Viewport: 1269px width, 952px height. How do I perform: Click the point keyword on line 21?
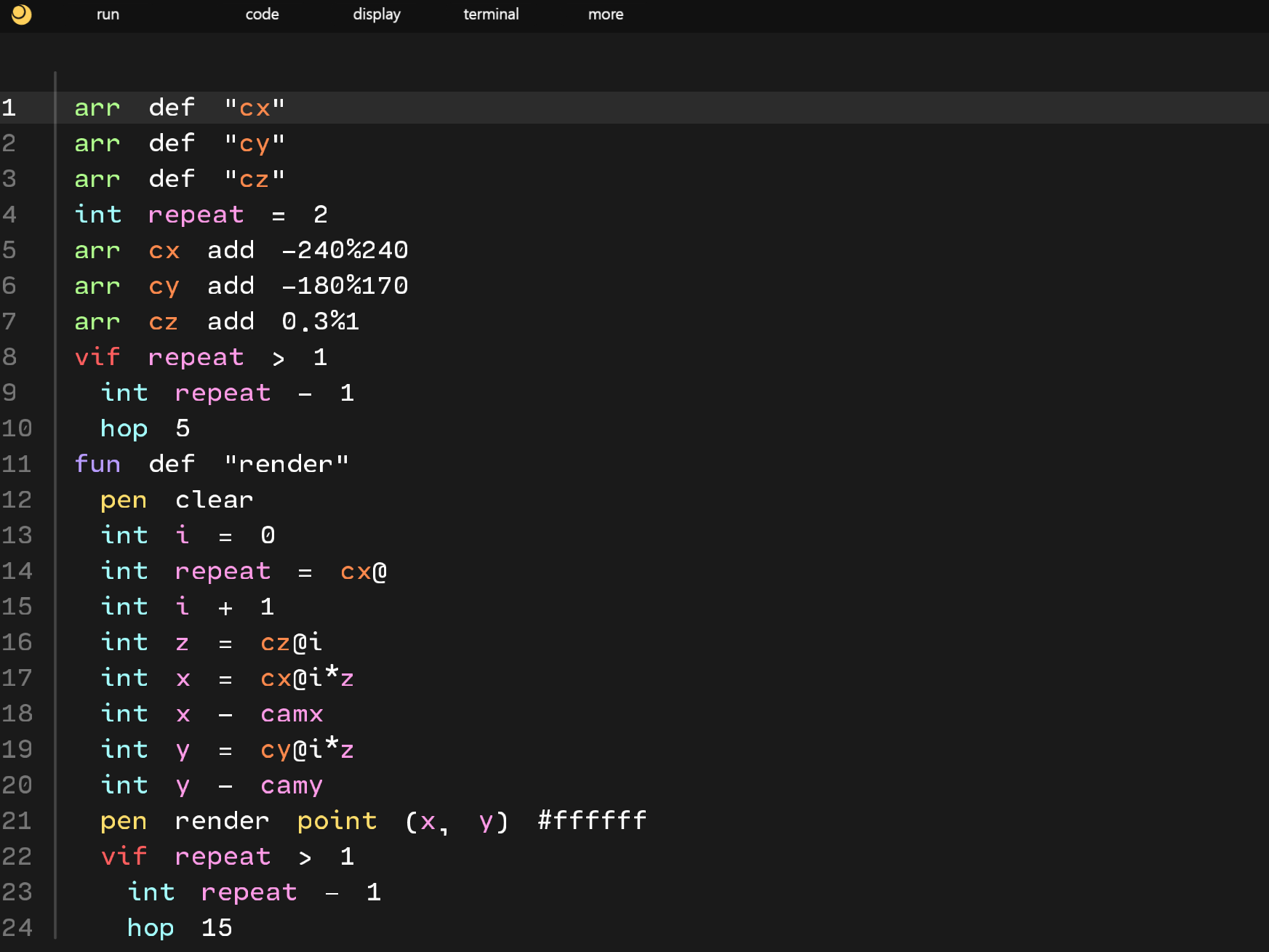point(337,821)
